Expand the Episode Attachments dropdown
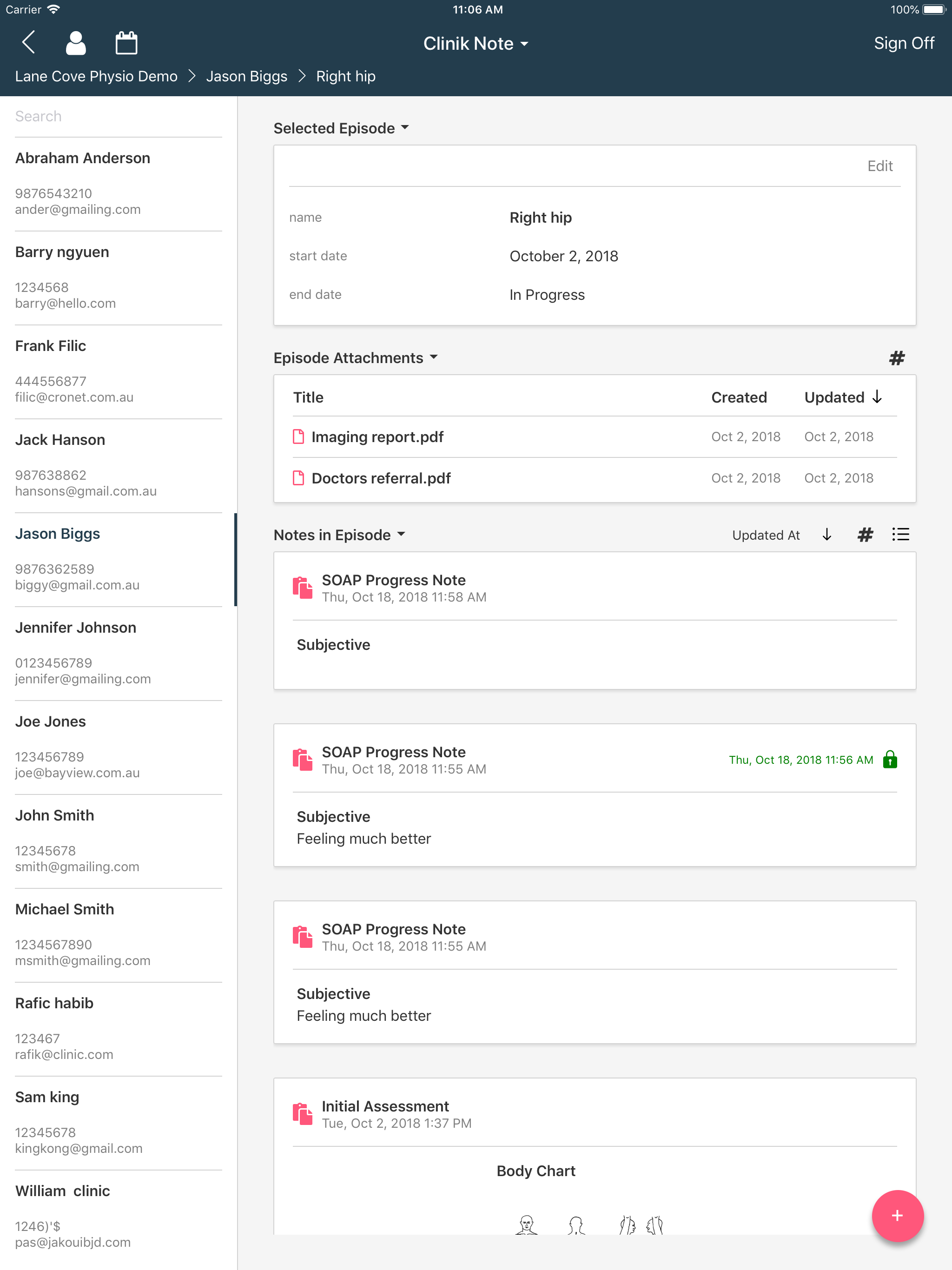This screenshot has width=952, height=1270. pyautogui.click(x=356, y=357)
